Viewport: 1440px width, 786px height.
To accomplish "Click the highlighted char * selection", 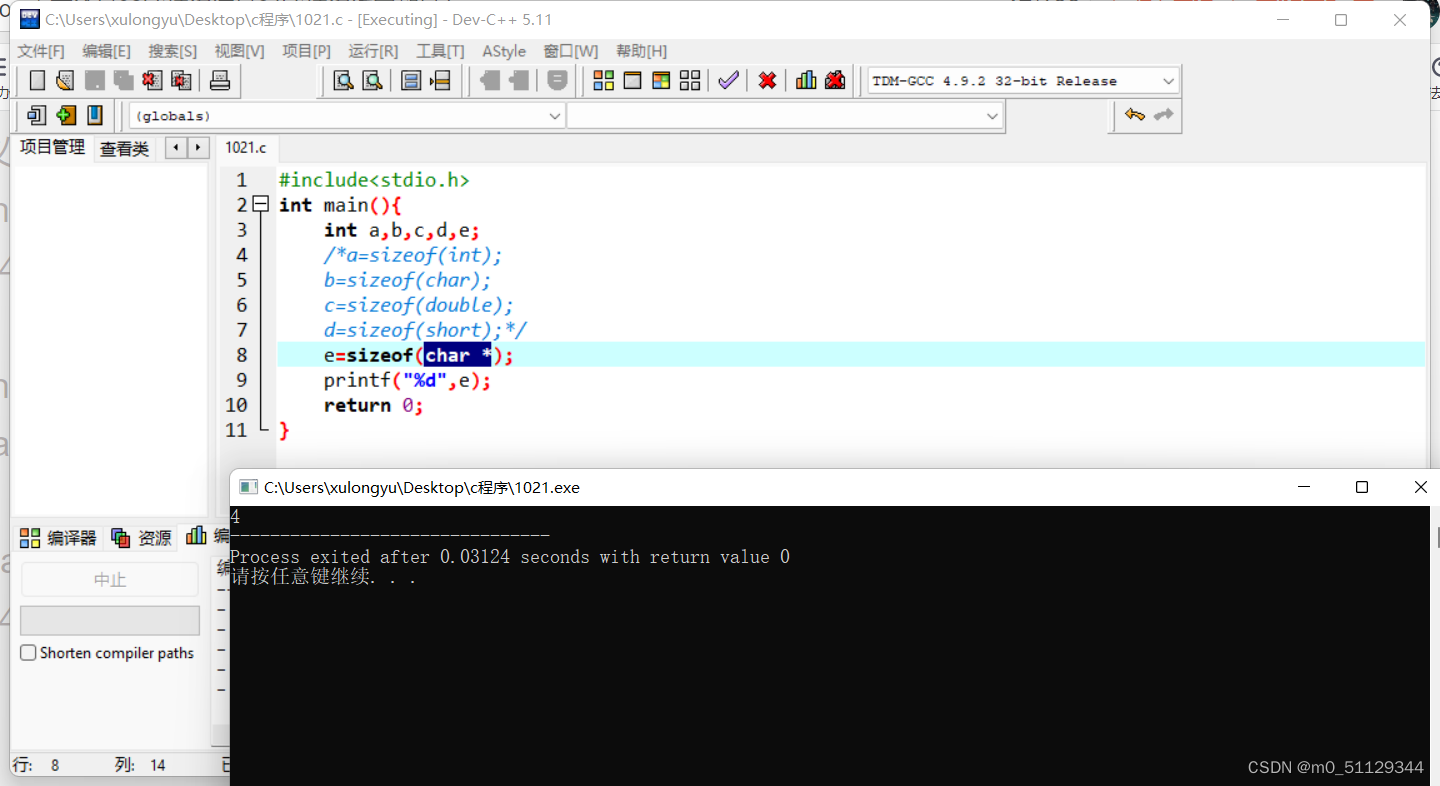I will tap(458, 355).
